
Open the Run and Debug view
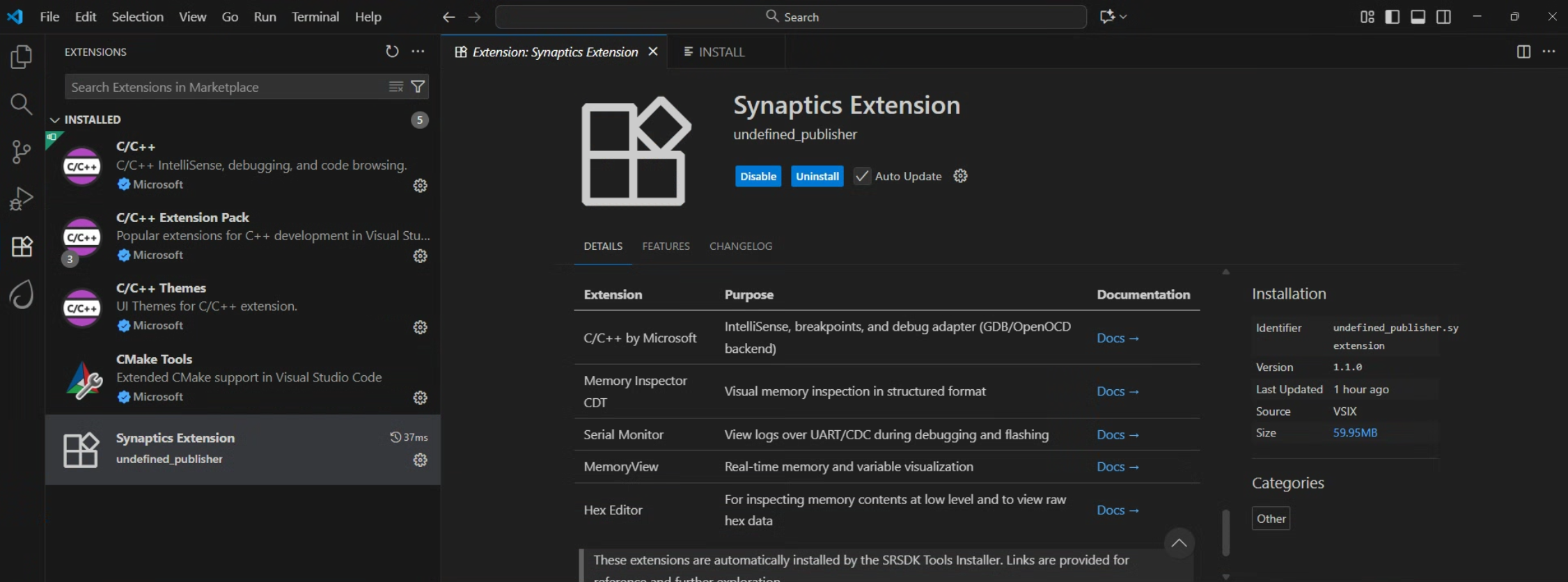pos(22,199)
